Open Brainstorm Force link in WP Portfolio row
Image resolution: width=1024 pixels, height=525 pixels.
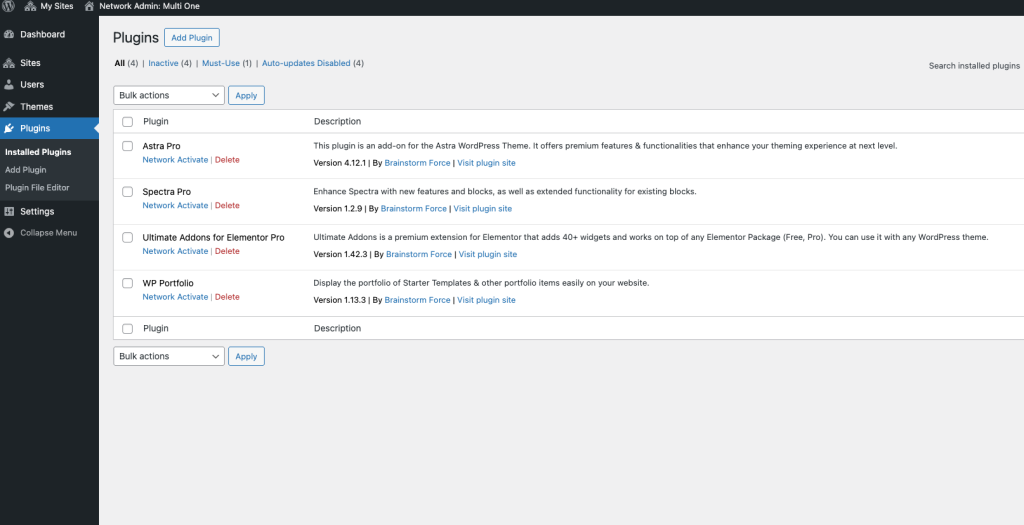(x=417, y=300)
